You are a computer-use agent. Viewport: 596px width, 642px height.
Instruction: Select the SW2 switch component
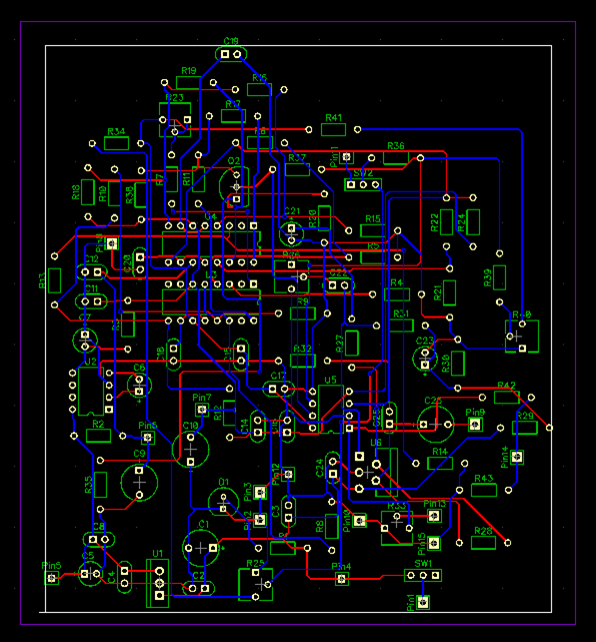tap(363, 185)
